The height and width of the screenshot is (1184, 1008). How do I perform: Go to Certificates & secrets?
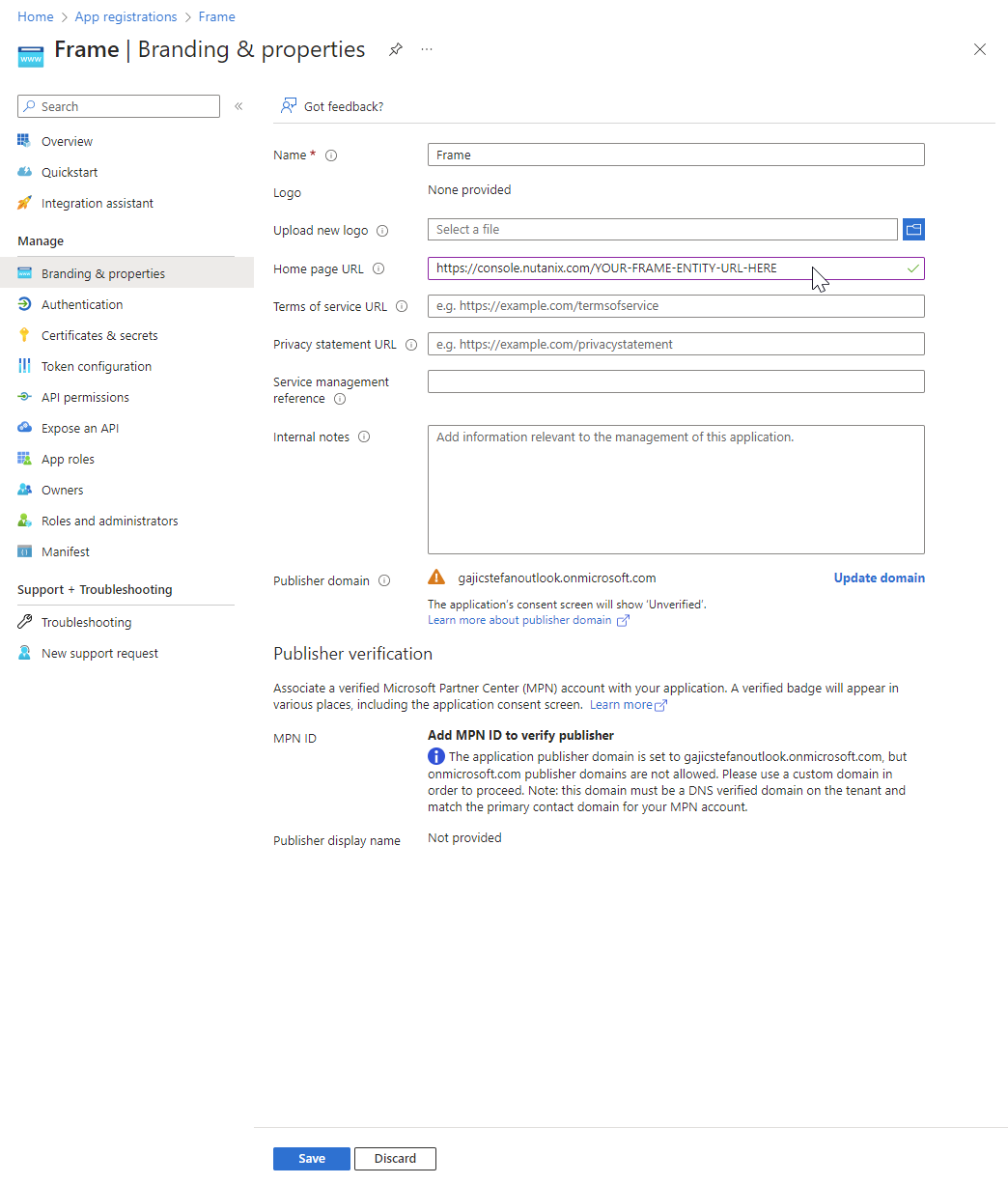tap(99, 335)
